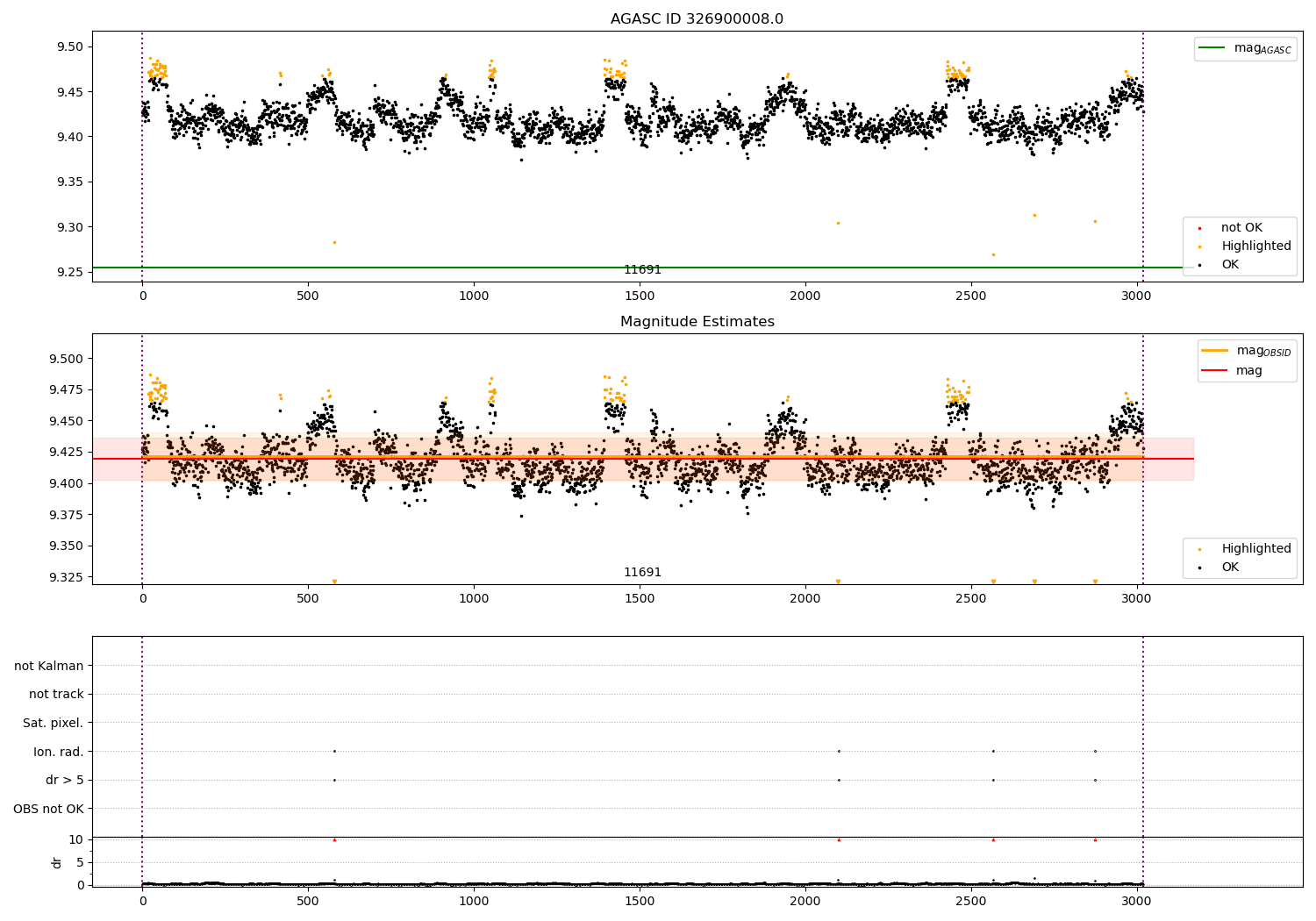This screenshot has height=921, width=1316.
Task: Click the 'Sat. pixel.' row label
Action: pos(54,724)
